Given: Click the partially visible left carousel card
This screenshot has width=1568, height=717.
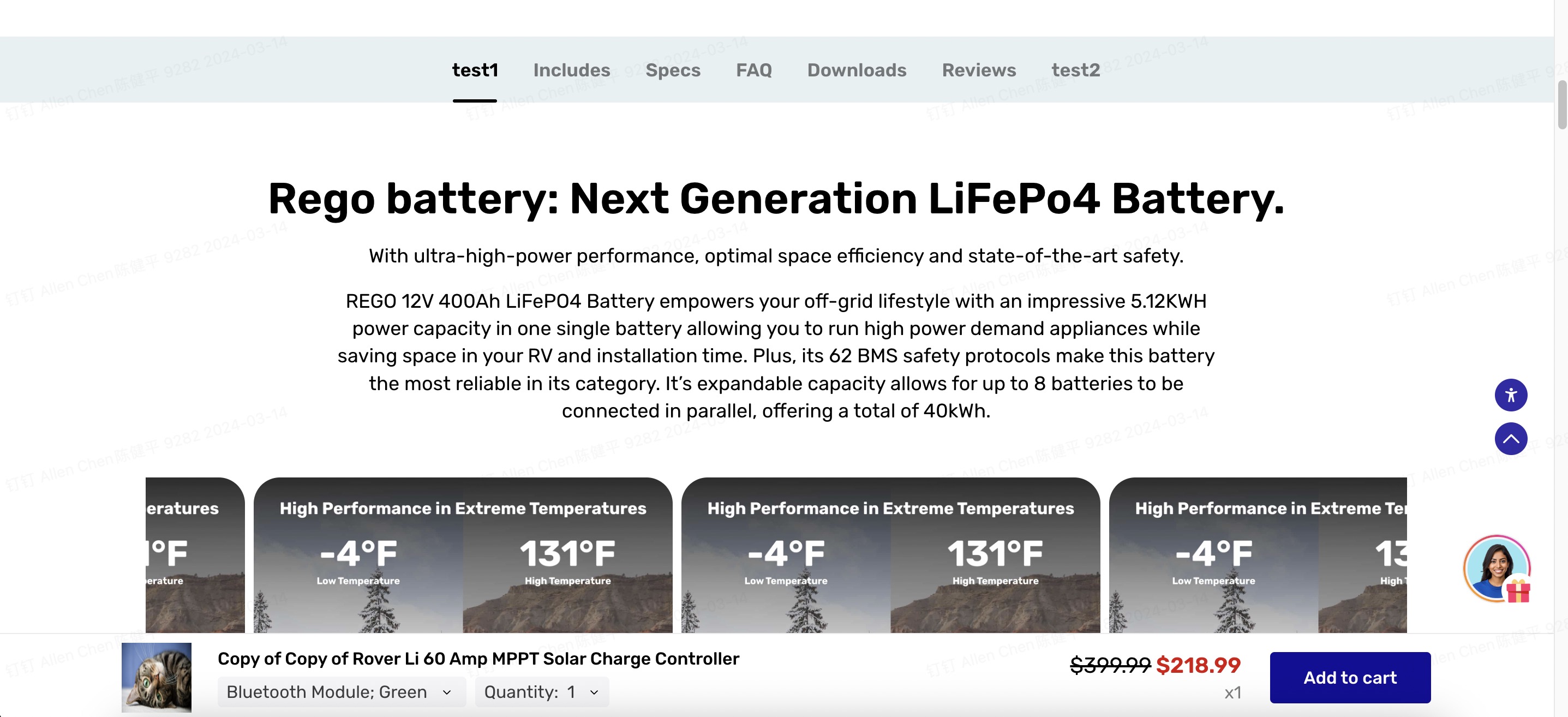Looking at the screenshot, I should [x=195, y=554].
